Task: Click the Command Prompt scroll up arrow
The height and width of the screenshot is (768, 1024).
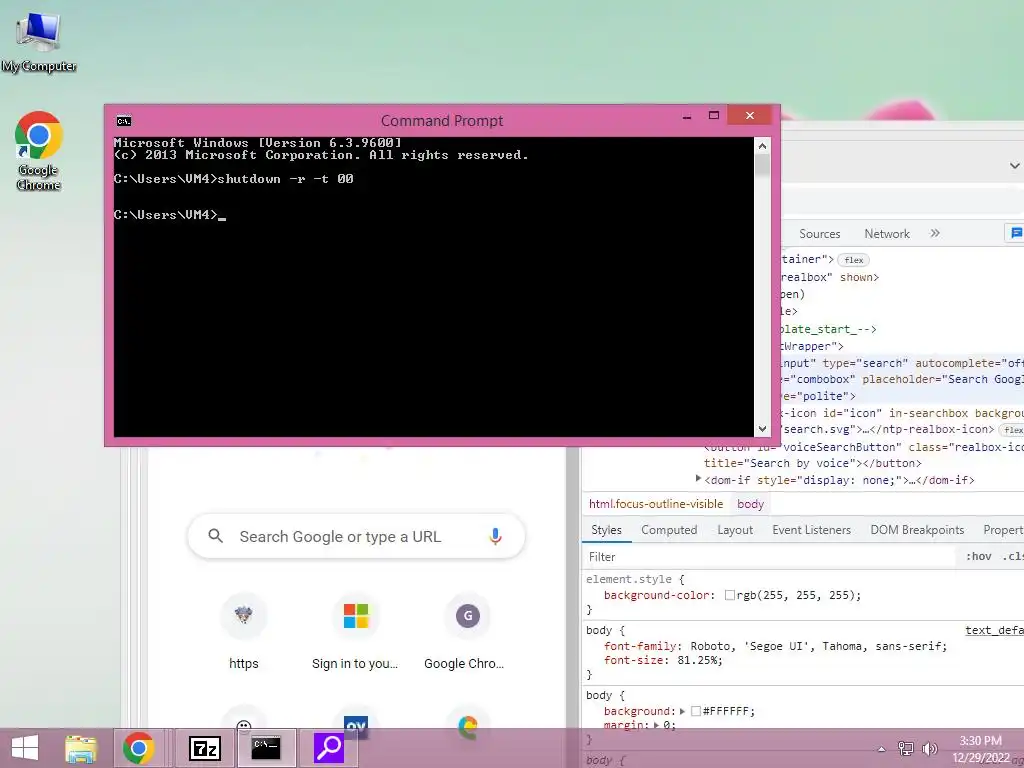Action: point(762,146)
